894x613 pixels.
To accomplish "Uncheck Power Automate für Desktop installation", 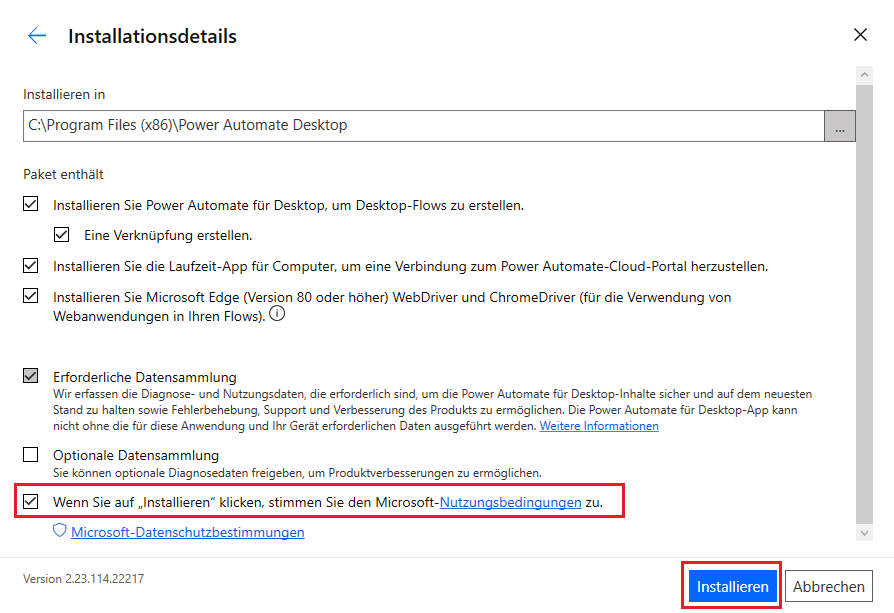I will (x=31, y=204).
